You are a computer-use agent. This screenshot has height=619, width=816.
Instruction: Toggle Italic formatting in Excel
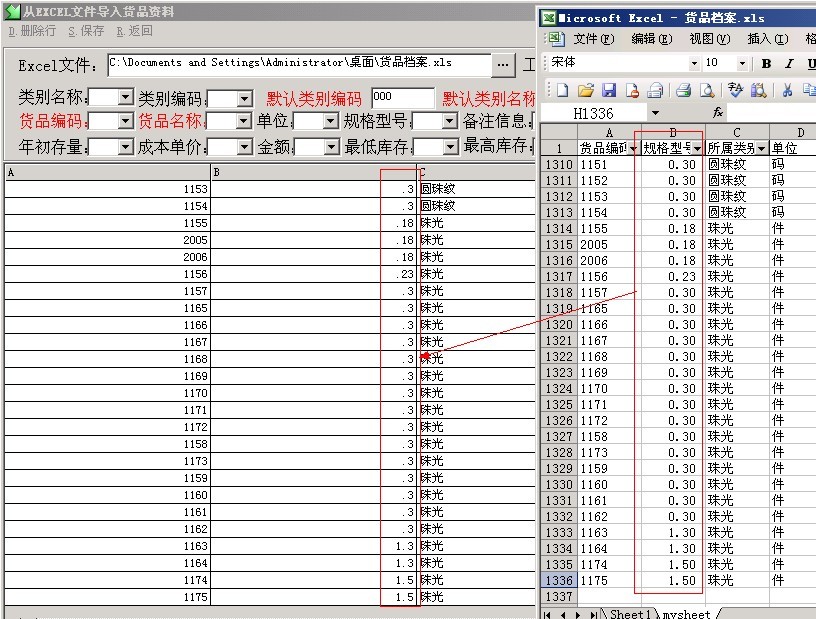[789, 64]
